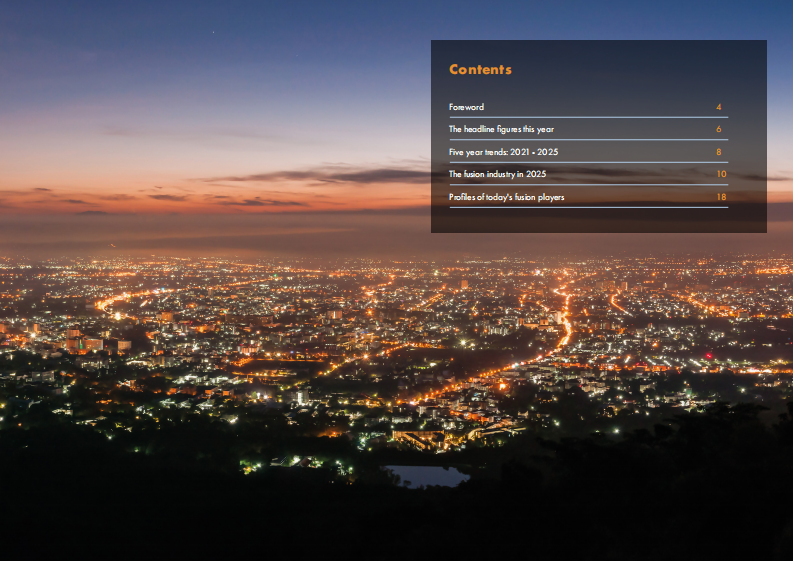Click page number 10 for fusion industry
Viewport: 793px width, 561px height.
[721, 174]
